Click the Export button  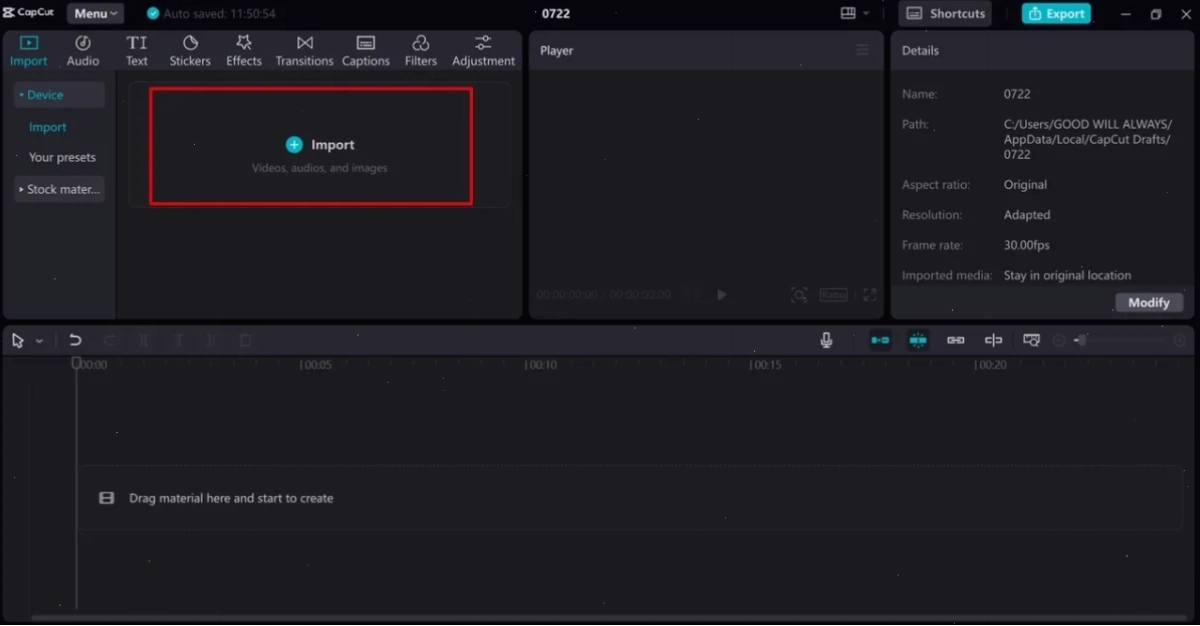[1056, 13]
